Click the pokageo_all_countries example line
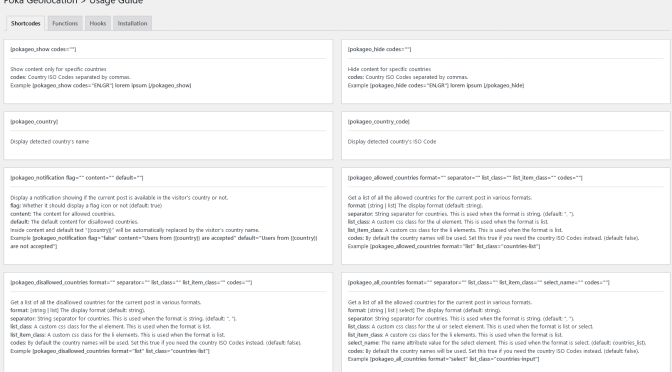Viewport: 672px width, 372px height. [444, 359]
